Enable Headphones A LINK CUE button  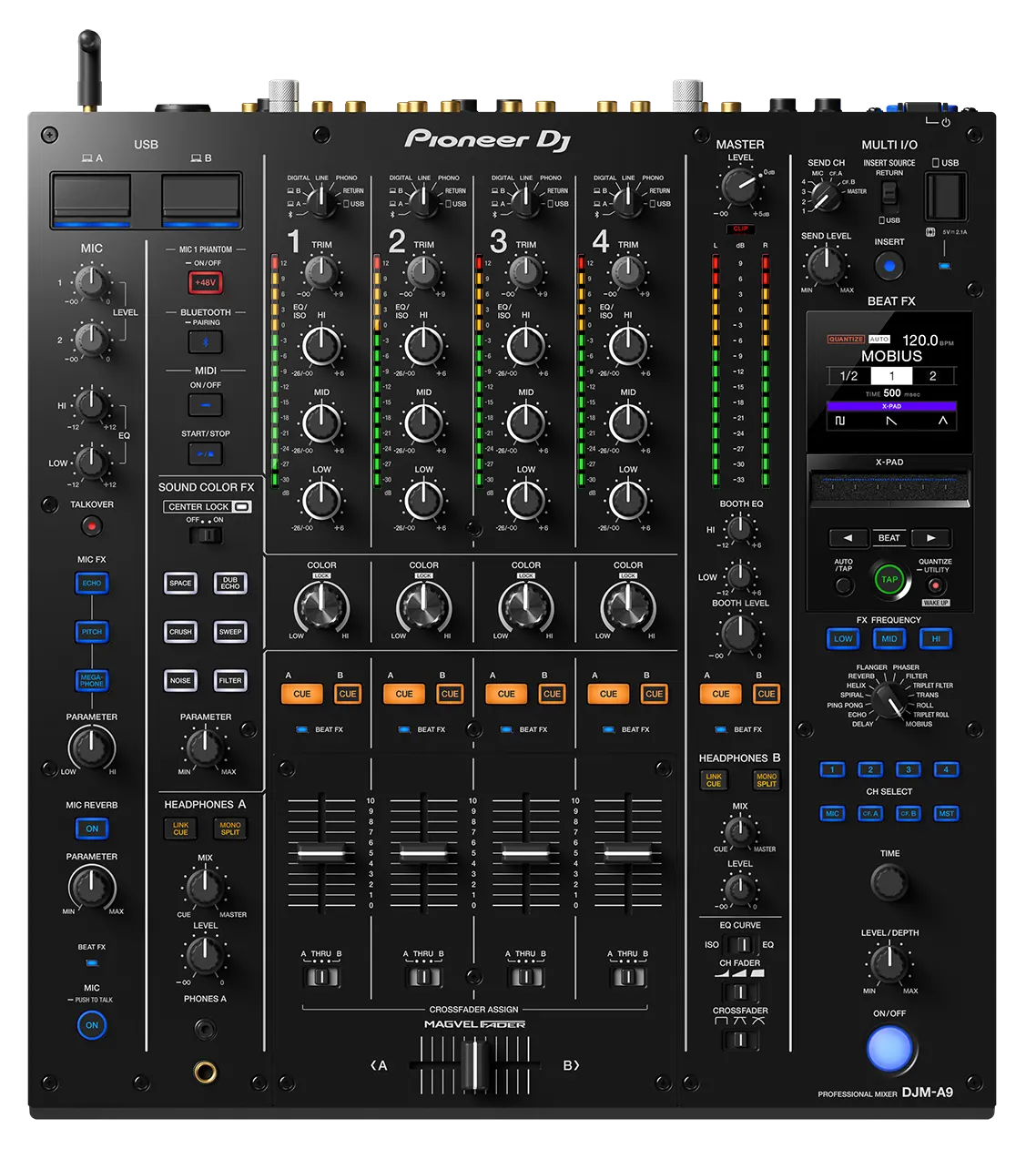pos(180,829)
